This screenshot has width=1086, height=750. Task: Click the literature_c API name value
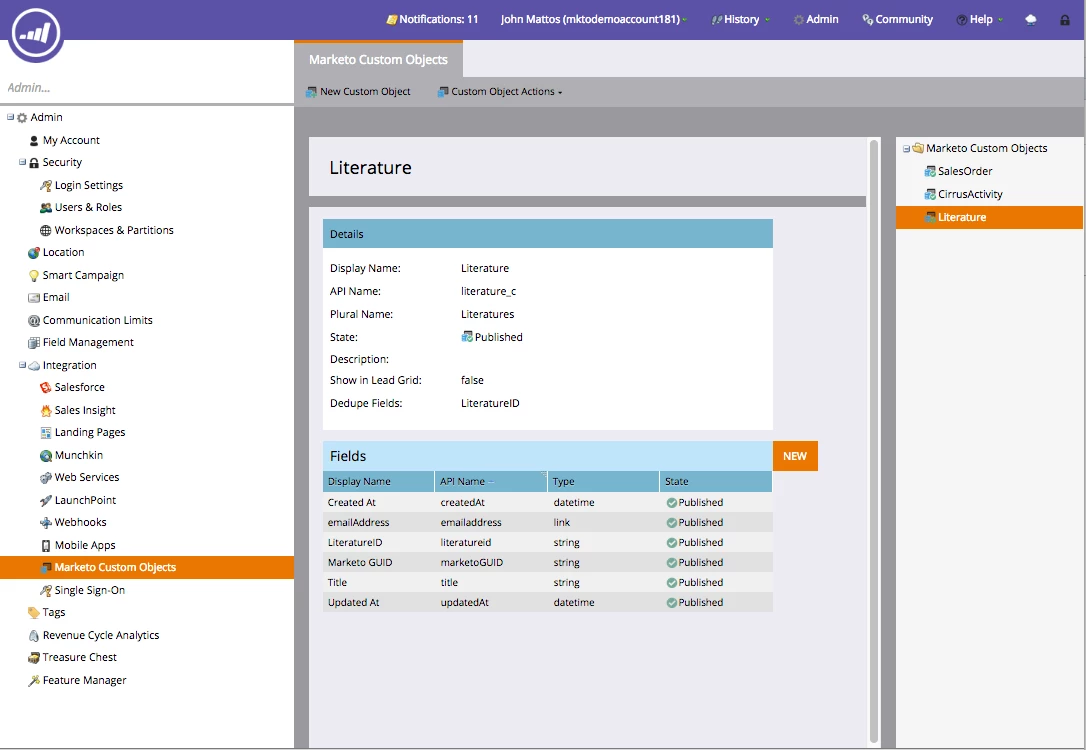coord(488,292)
